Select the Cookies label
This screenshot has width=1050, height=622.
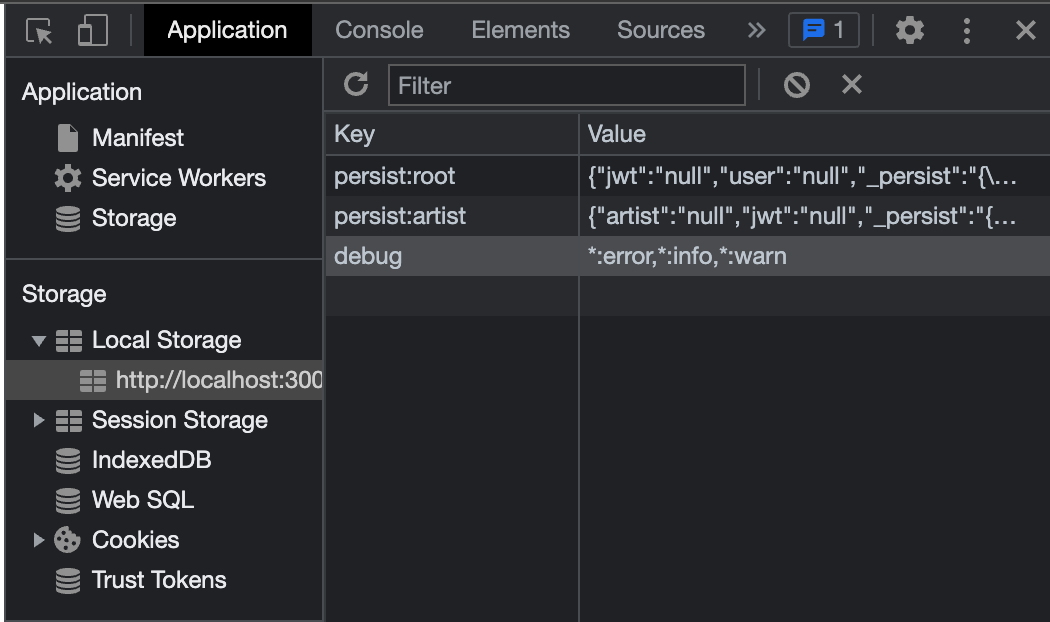[135, 540]
